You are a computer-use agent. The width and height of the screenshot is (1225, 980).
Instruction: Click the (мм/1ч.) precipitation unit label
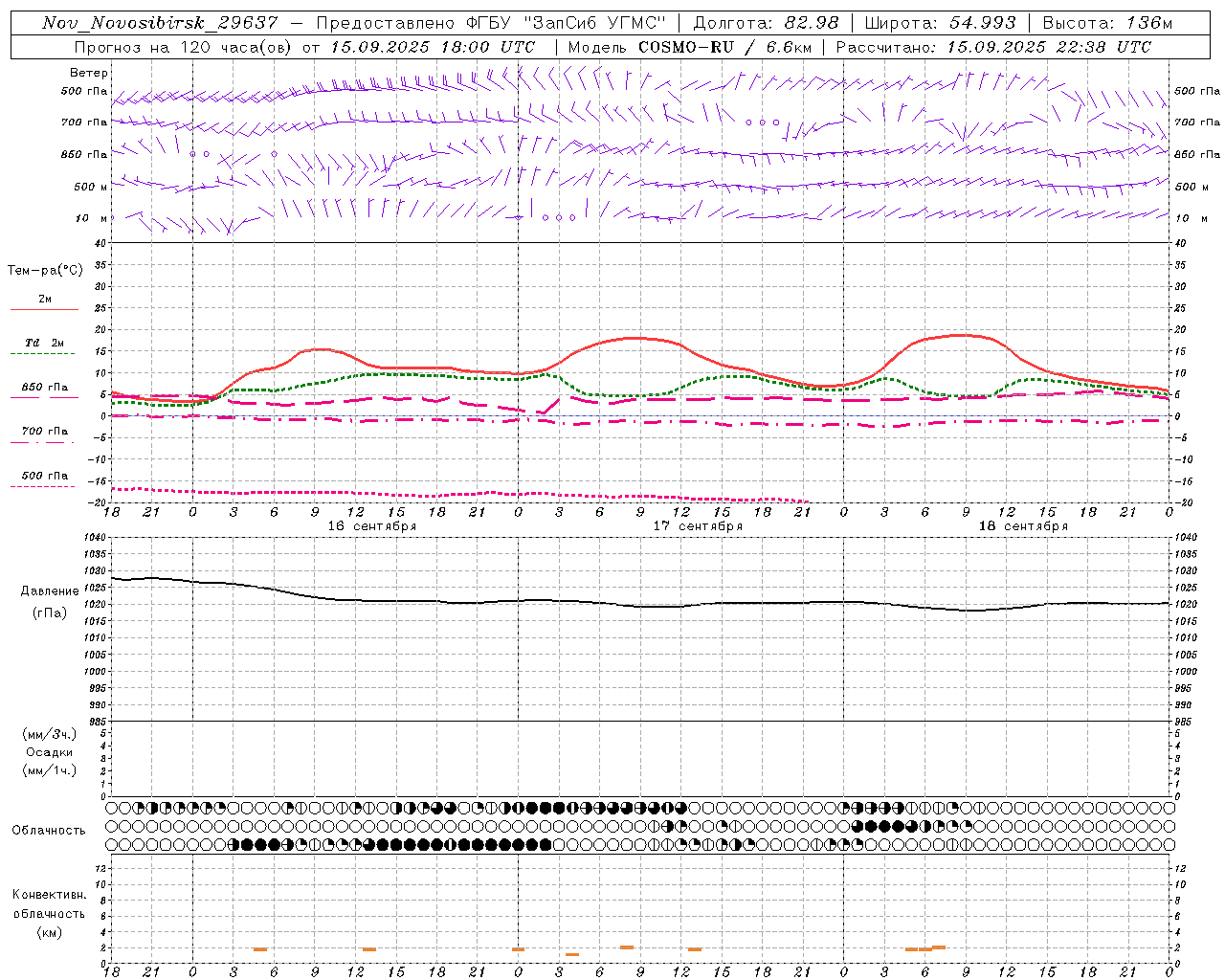click(x=50, y=770)
